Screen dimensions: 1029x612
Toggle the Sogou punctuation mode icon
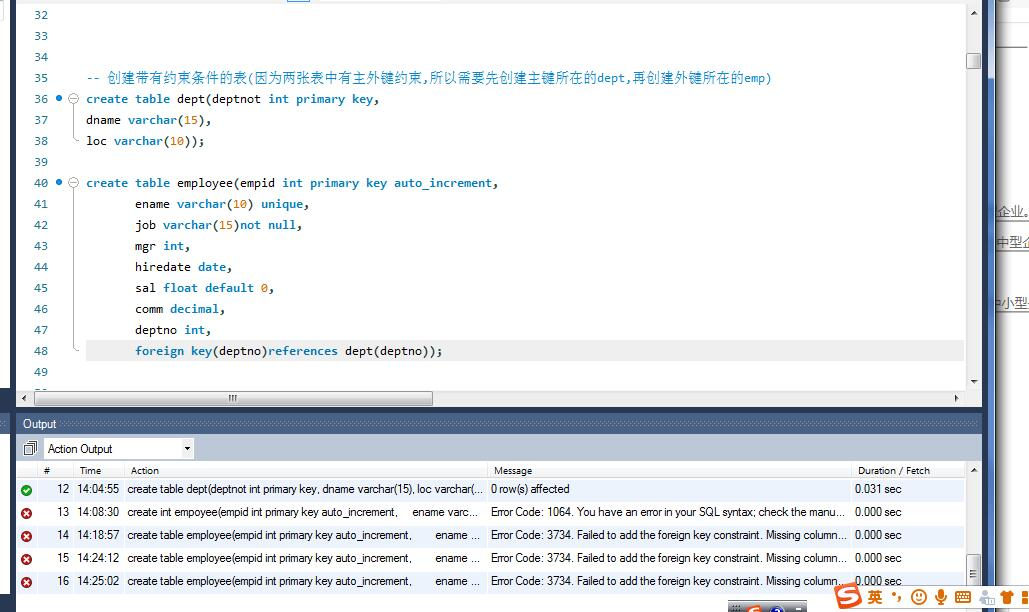point(896,596)
